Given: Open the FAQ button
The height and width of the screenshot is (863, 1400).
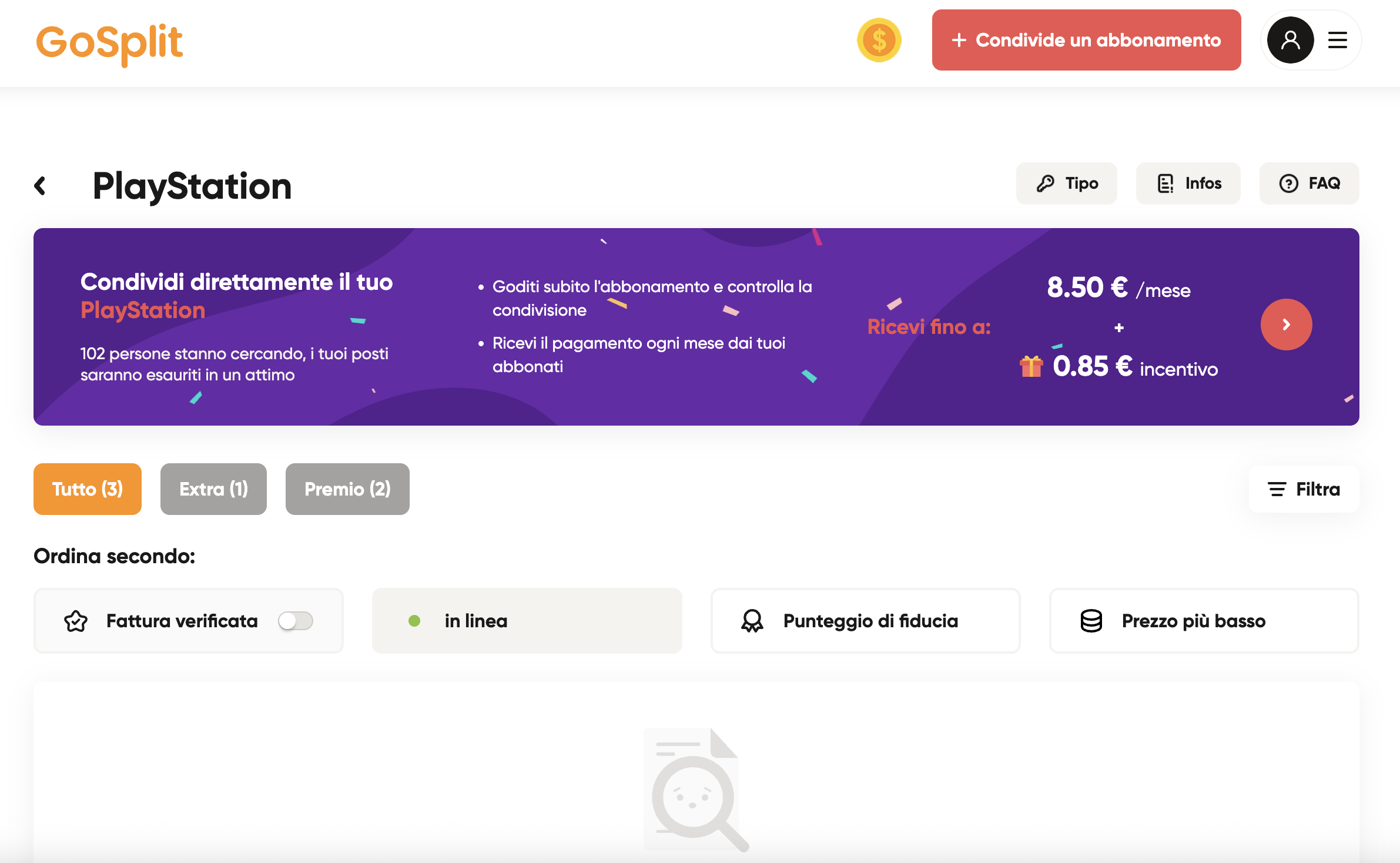Looking at the screenshot, I should pyautogui.click(x=1309, y=183).
